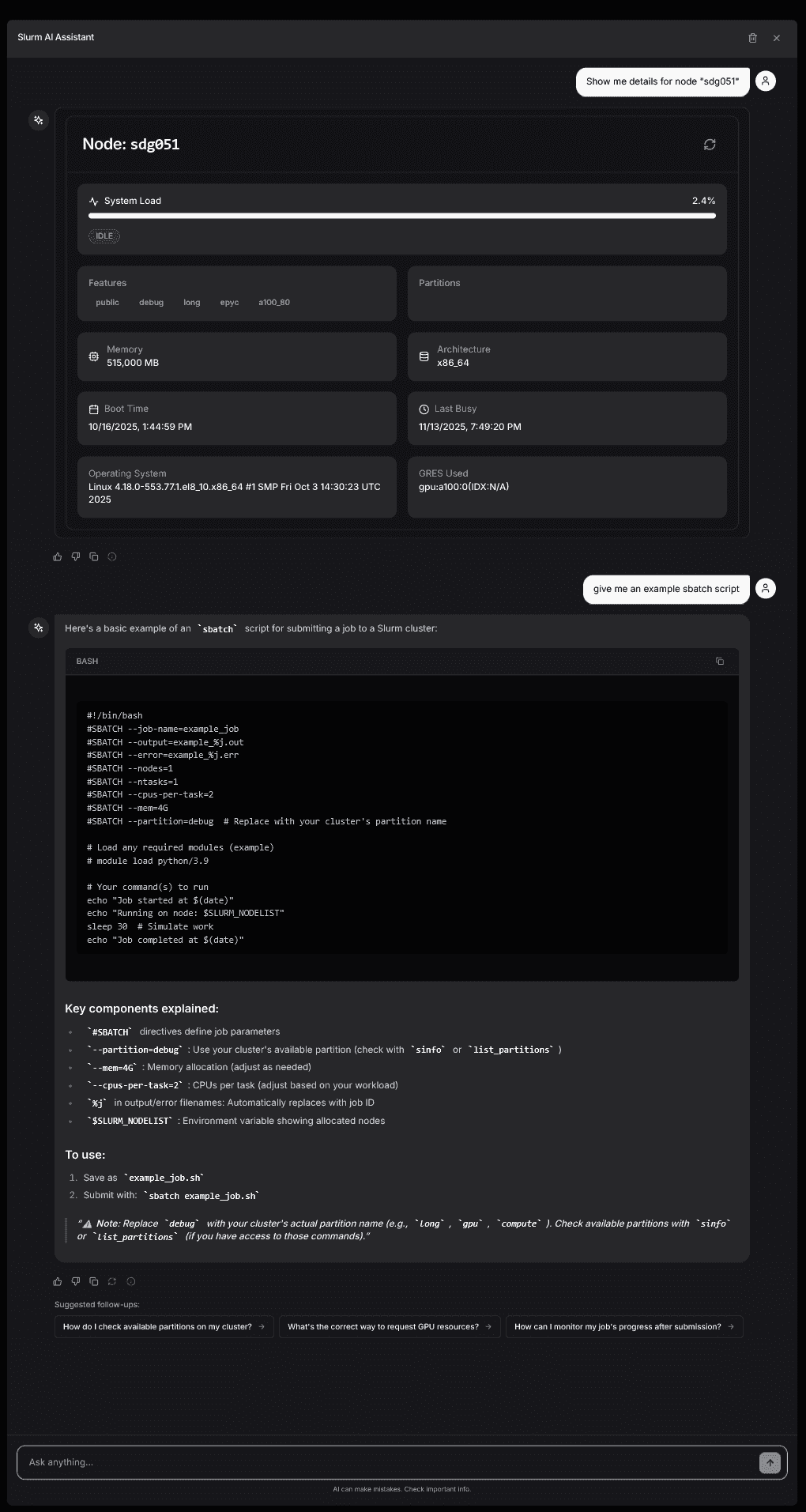Viewport: 806px width, 1512px height.
Task: Ask the correct way to request GPU resources
Action: [390, 1326]
